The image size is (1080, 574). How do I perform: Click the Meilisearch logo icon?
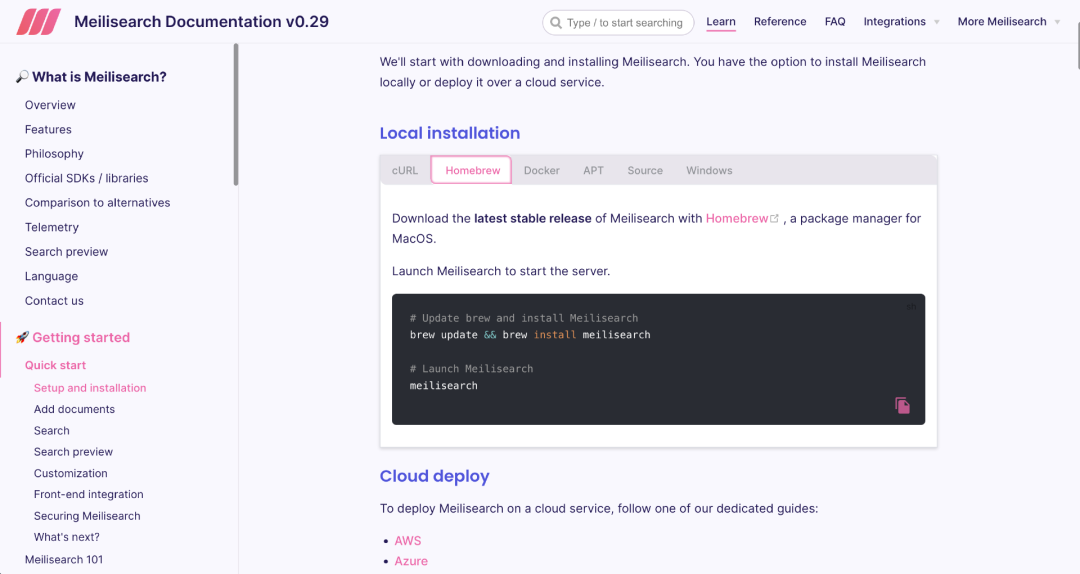[39, 21]
